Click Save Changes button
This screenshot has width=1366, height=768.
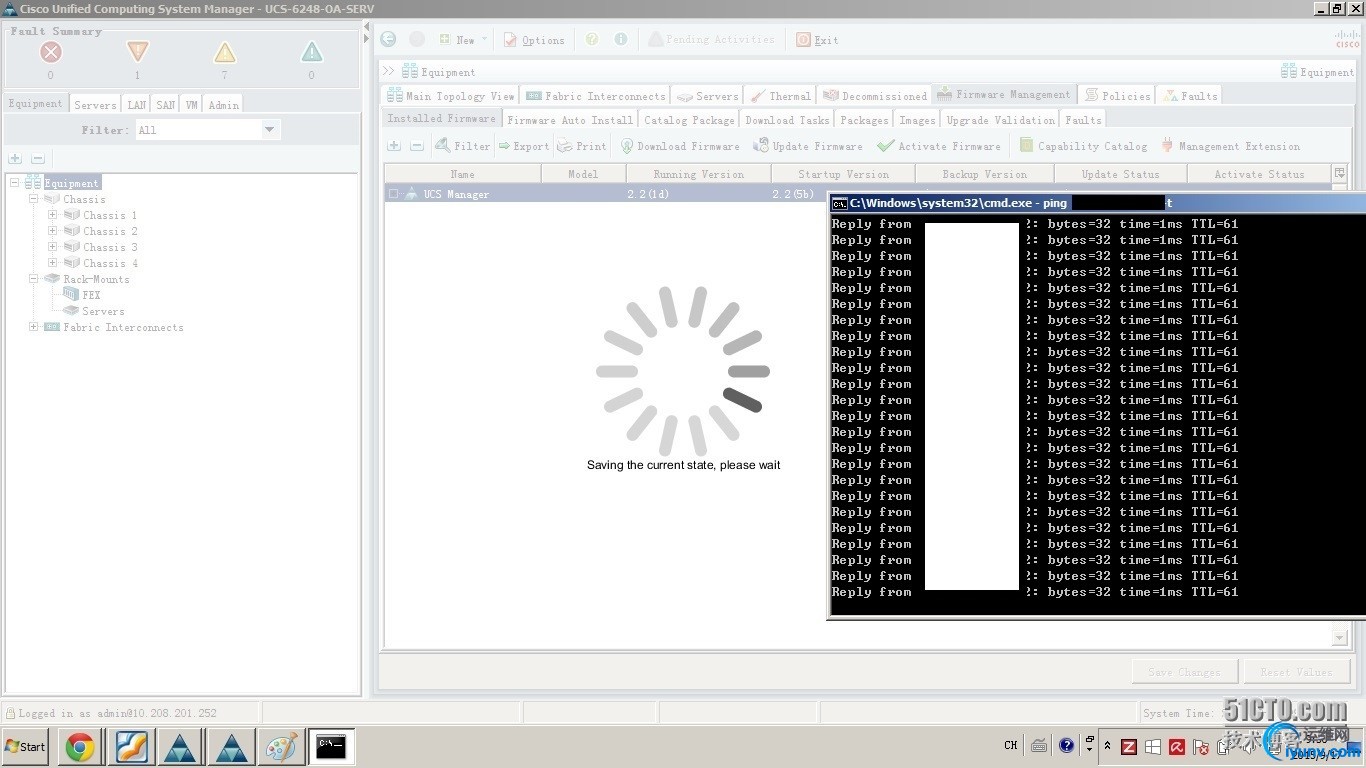click(1184, 672)
